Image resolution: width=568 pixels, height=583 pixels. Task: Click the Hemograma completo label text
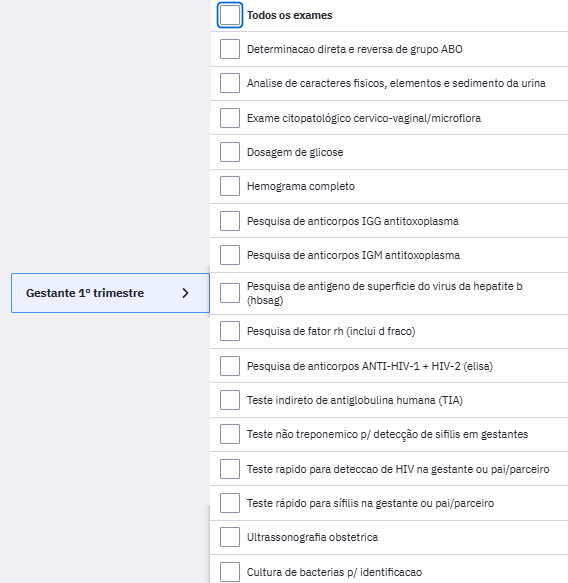[x=301, y=186]
